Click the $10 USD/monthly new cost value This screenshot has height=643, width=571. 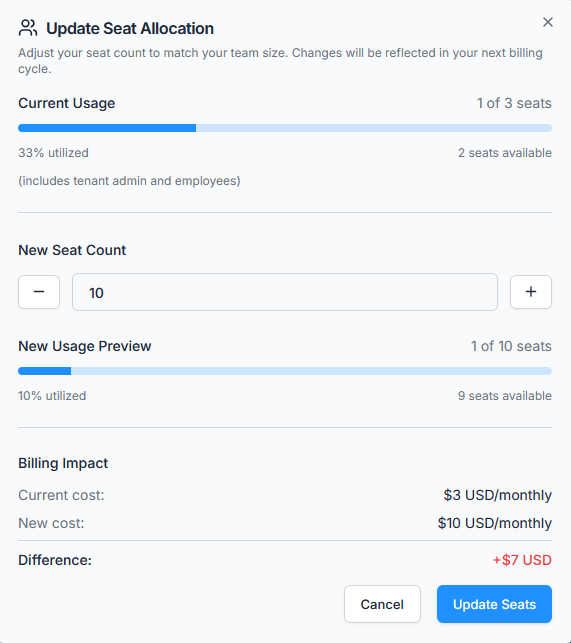[495, 523]
